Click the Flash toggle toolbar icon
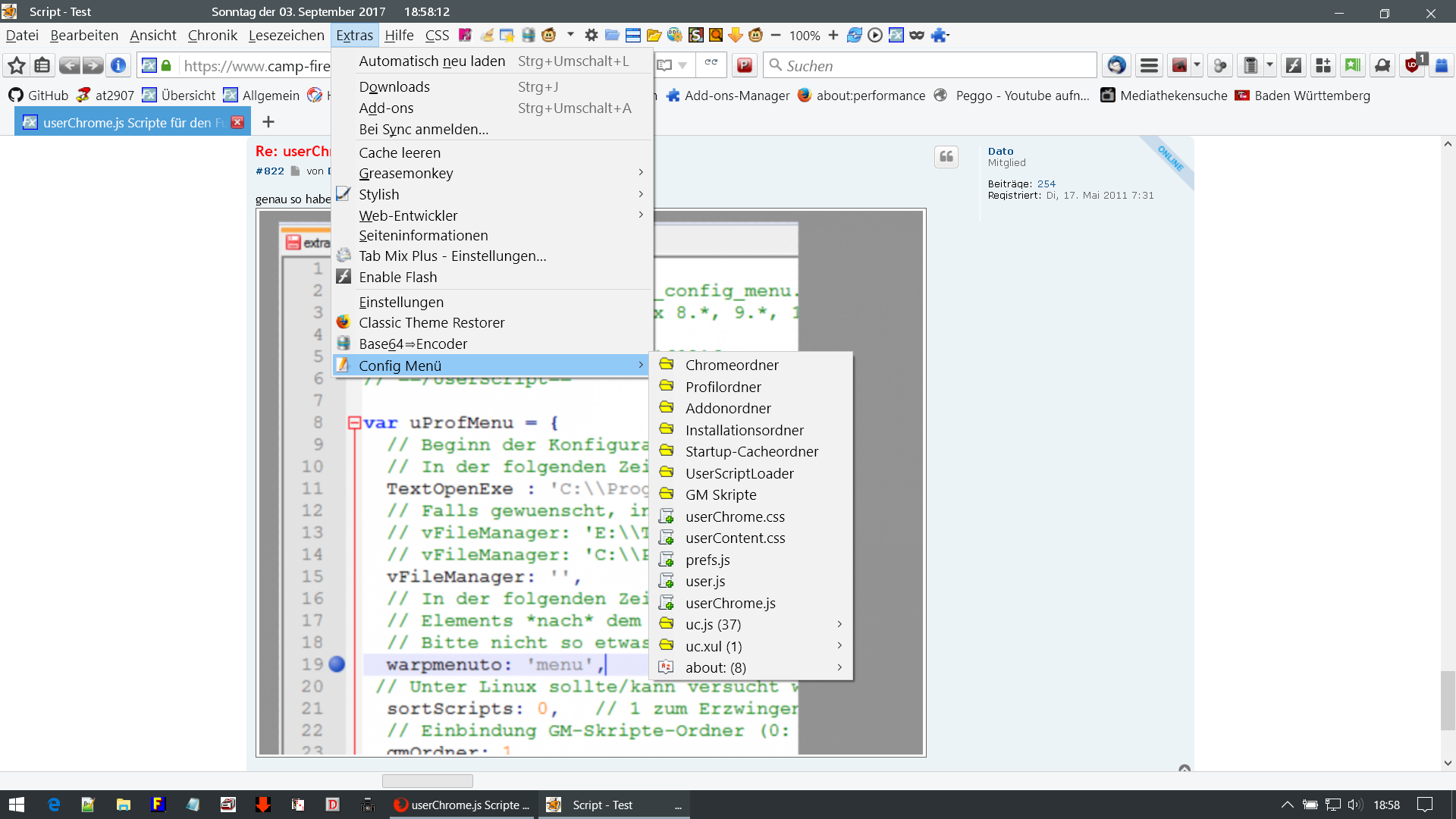The width and height of the screenshot is (1456, 819). pyautogui.click(x=1294, y=66)
